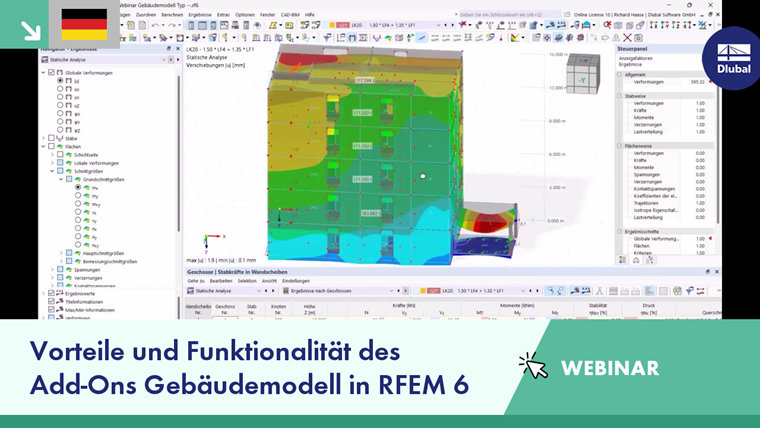Open the Ergebnisse nach Geschossen dropdown

click(x=391, y=291)
